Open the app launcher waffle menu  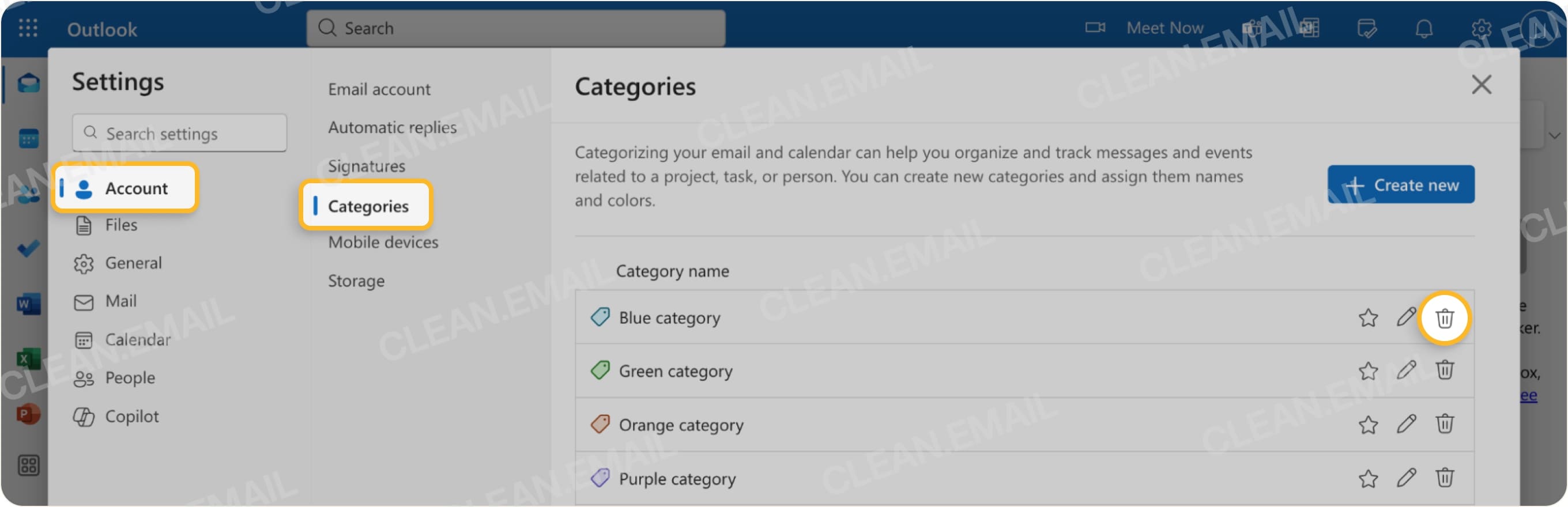point(28,29)
